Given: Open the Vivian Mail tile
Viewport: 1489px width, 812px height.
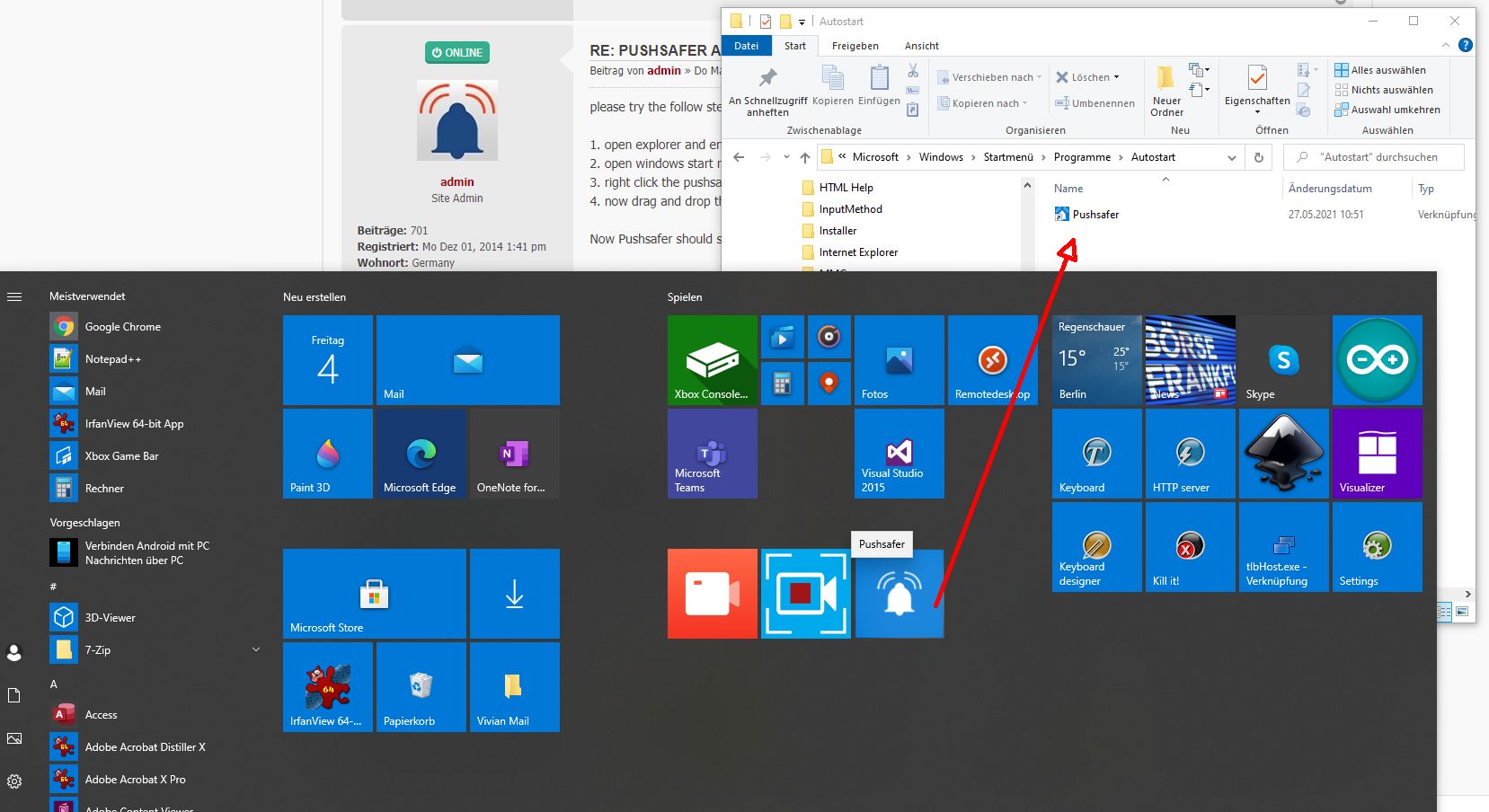Looking at the screenshot, I should pos(515,687).
